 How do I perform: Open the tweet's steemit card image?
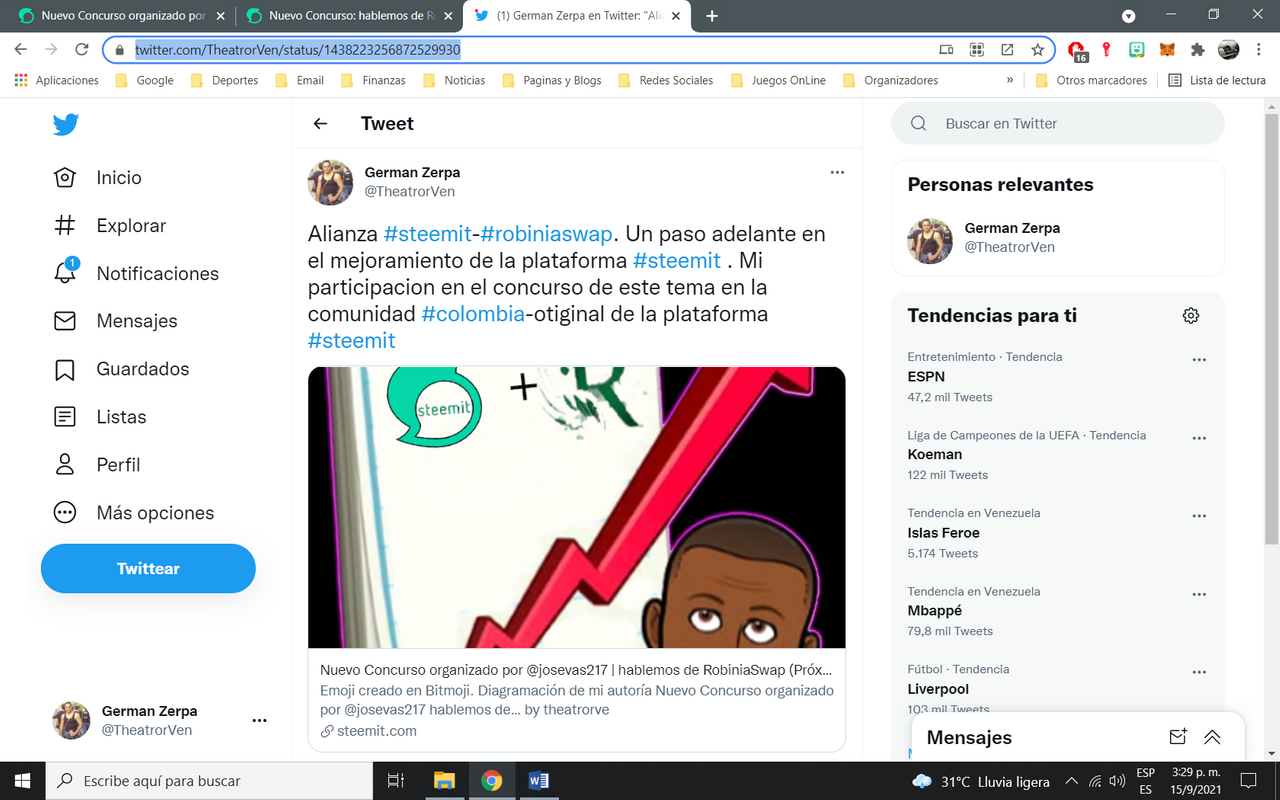576,507
